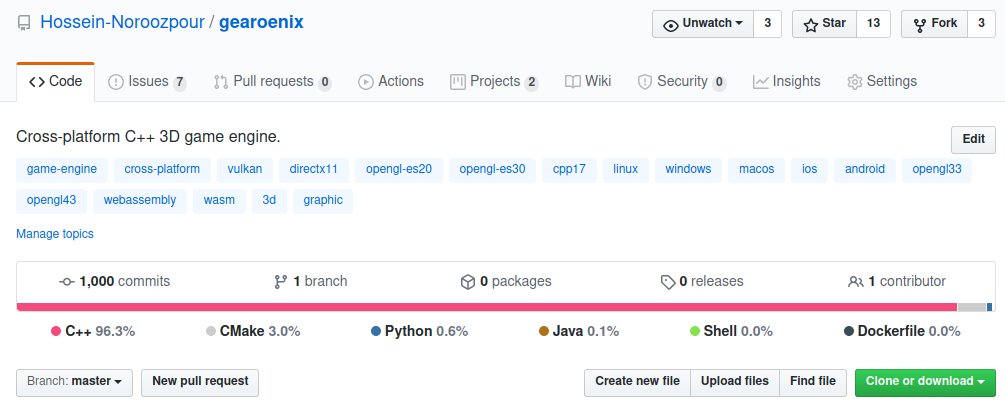The image size is (1005, 402).
Task: Open the Security tab
Action: pos(682,82)
